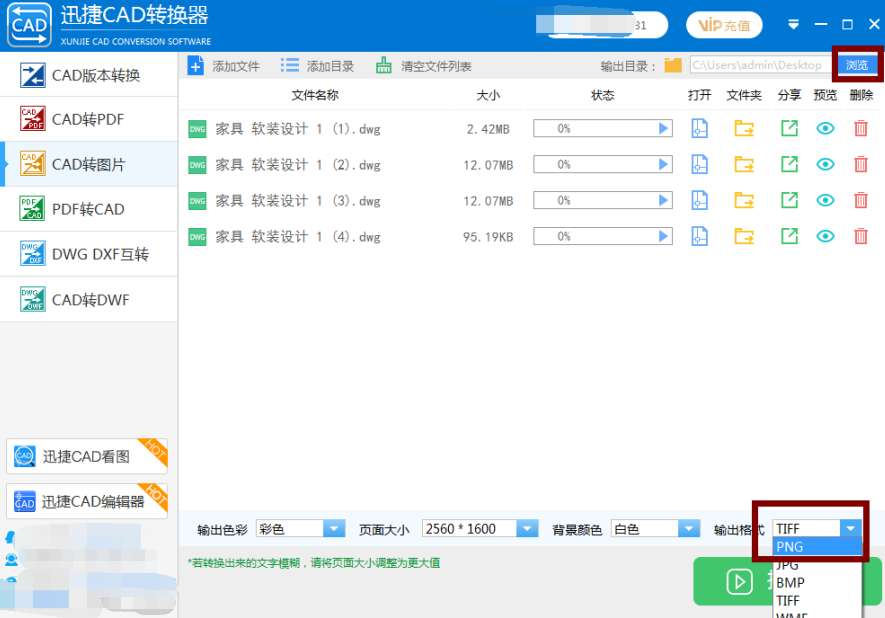Expand the 输出色彩 color dropdown
Viewport: 885px width, 618px height.
pos(334,529)
